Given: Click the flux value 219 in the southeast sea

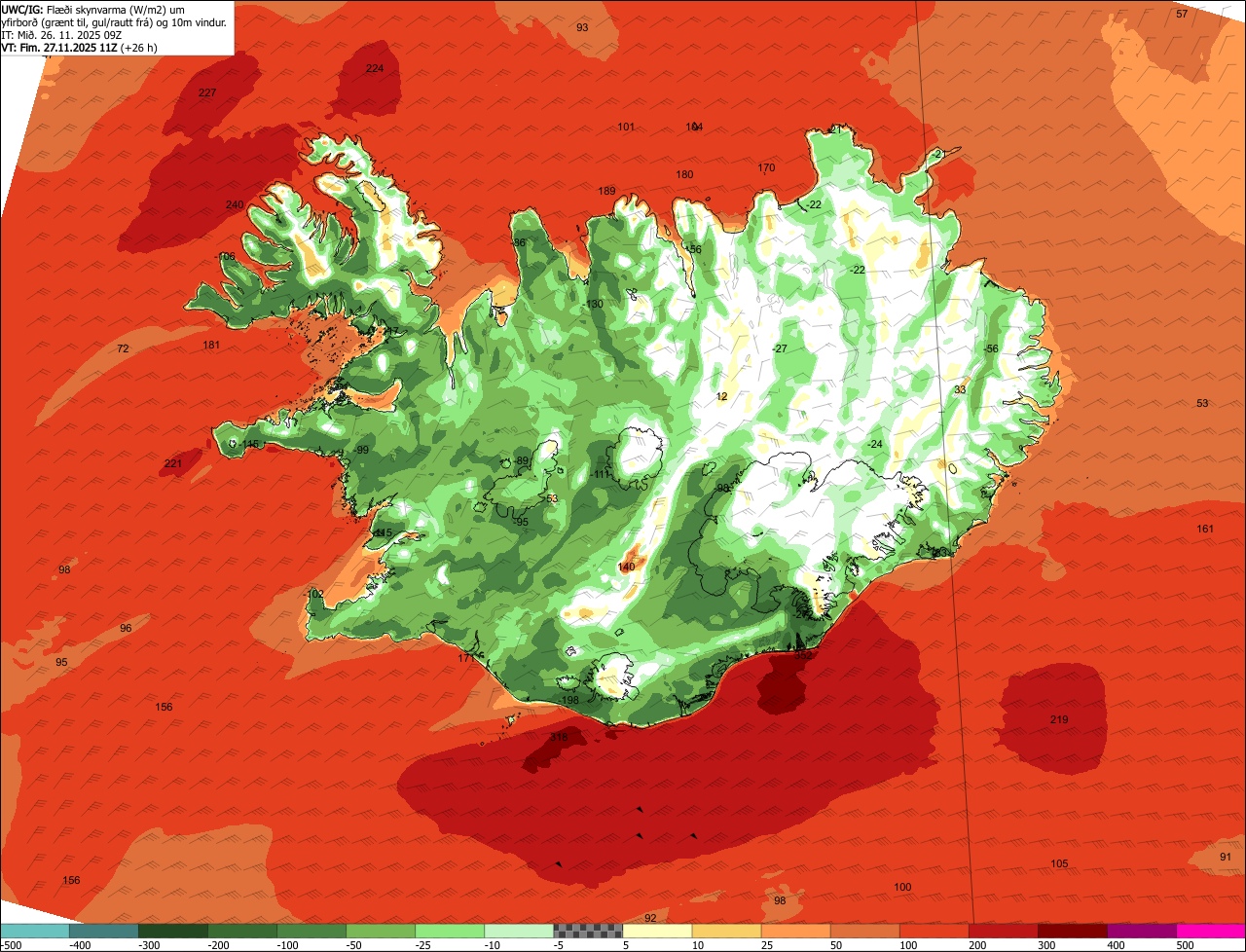Looking at the screenshot, I should (x=1060, y=719).
